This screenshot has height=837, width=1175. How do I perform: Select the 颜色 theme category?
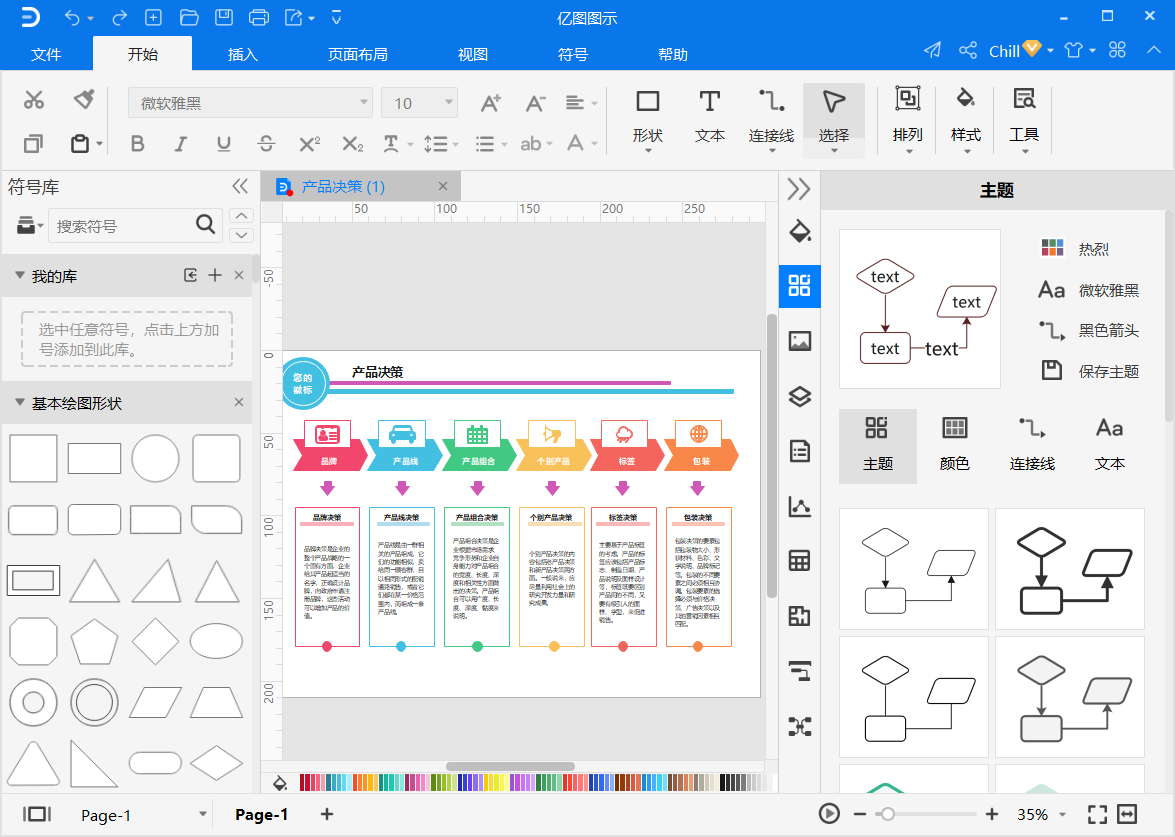[954, 445]
